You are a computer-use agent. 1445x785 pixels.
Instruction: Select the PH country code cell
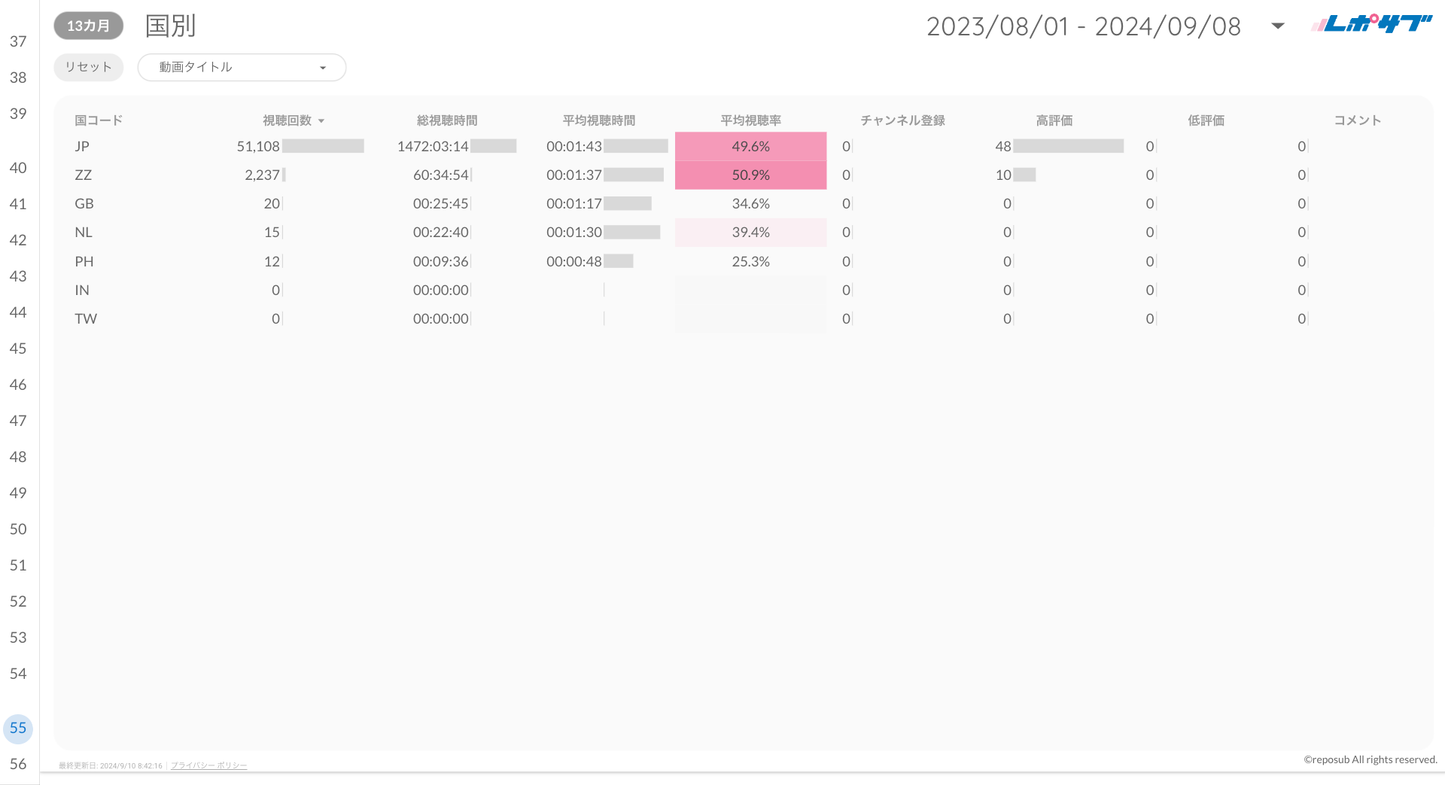84,261
